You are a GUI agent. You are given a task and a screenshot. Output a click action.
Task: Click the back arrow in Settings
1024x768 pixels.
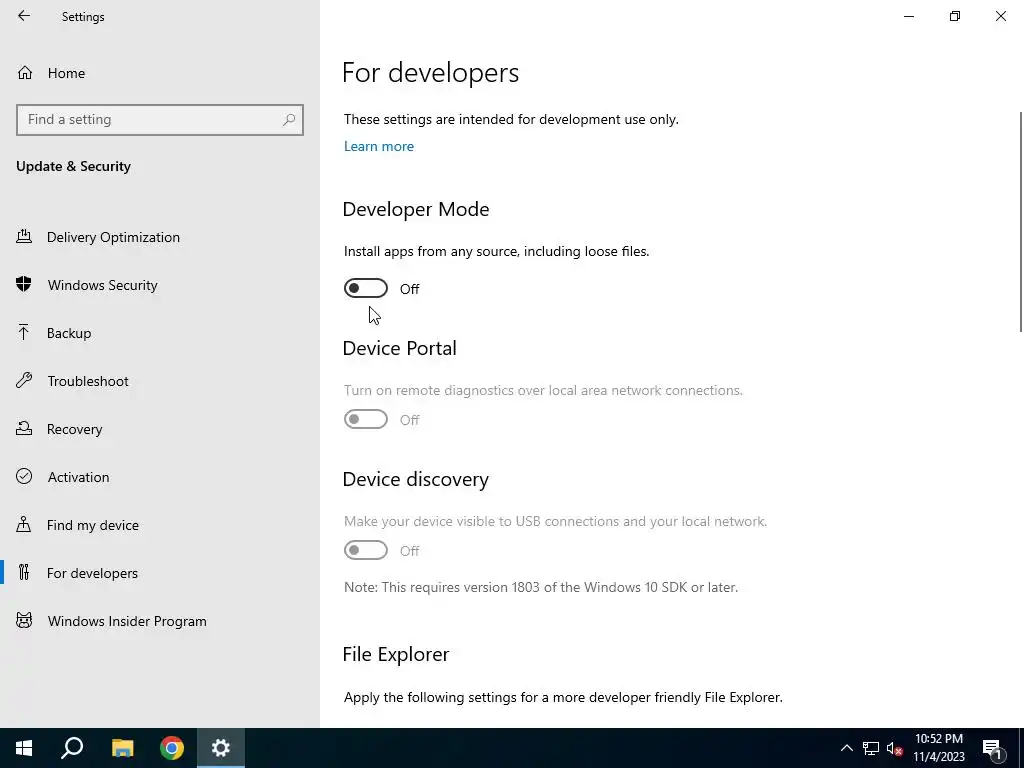(24, 16)
